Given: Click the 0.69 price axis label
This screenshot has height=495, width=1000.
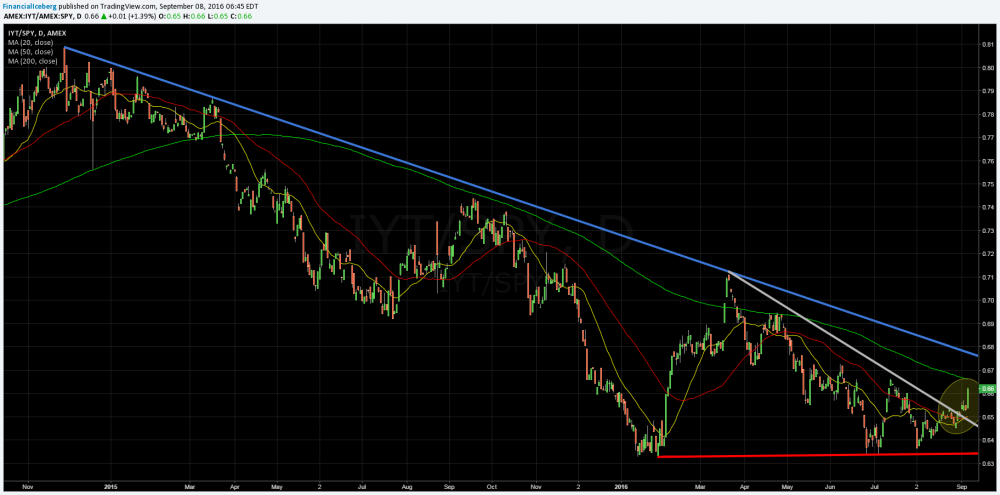Looking at the screenshot, I should click(989, 323).
